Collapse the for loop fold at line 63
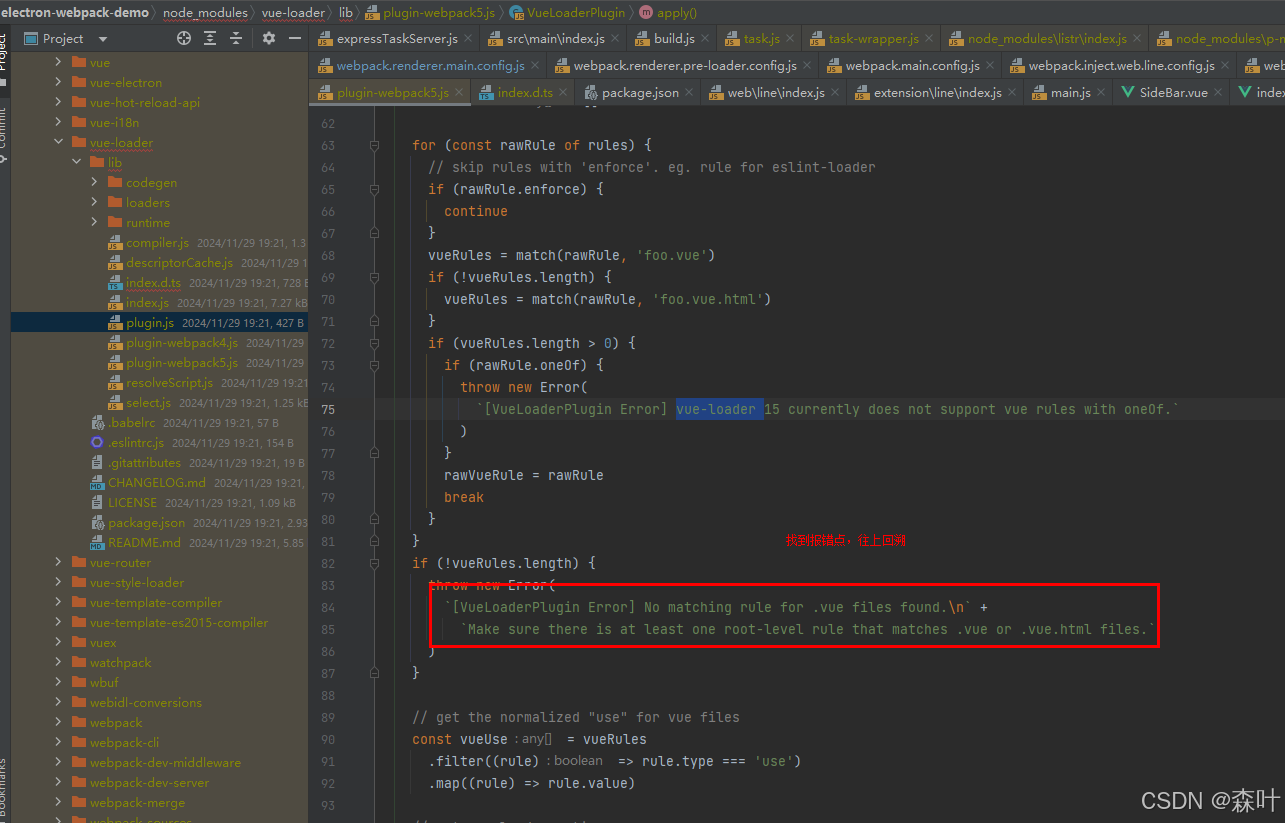The width and height of the screenshot is (1285, 823). click(x=374, y=145)
